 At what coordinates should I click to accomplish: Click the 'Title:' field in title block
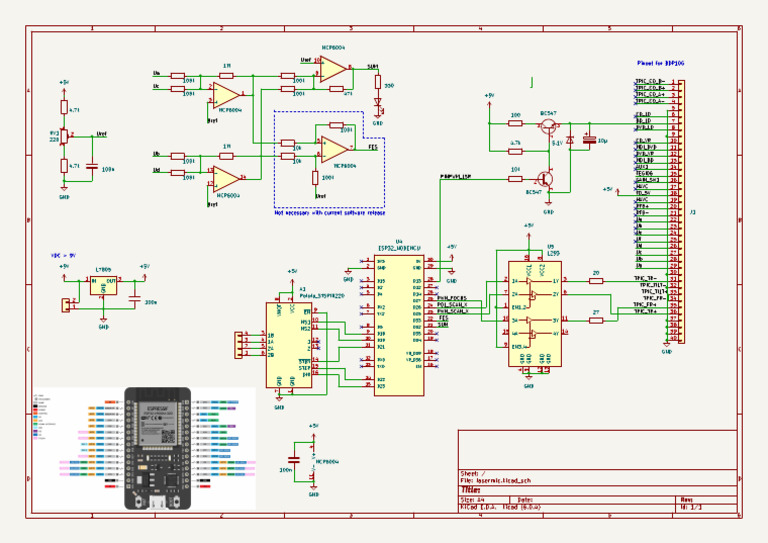coord(470,490)
